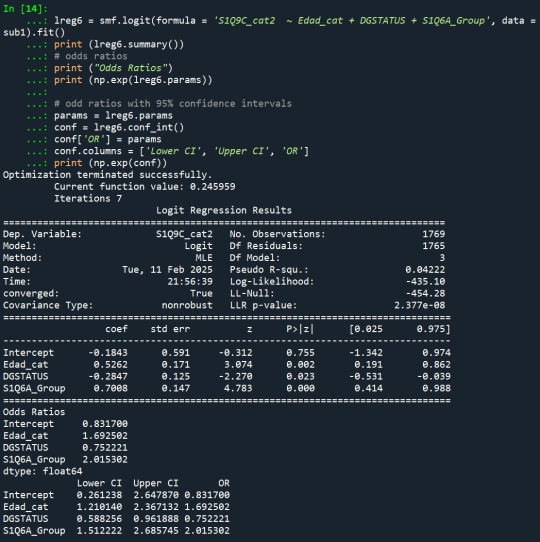
Task: Select S1Q6A_Group coefficient 0.7008
Action: tap(111, 388)
